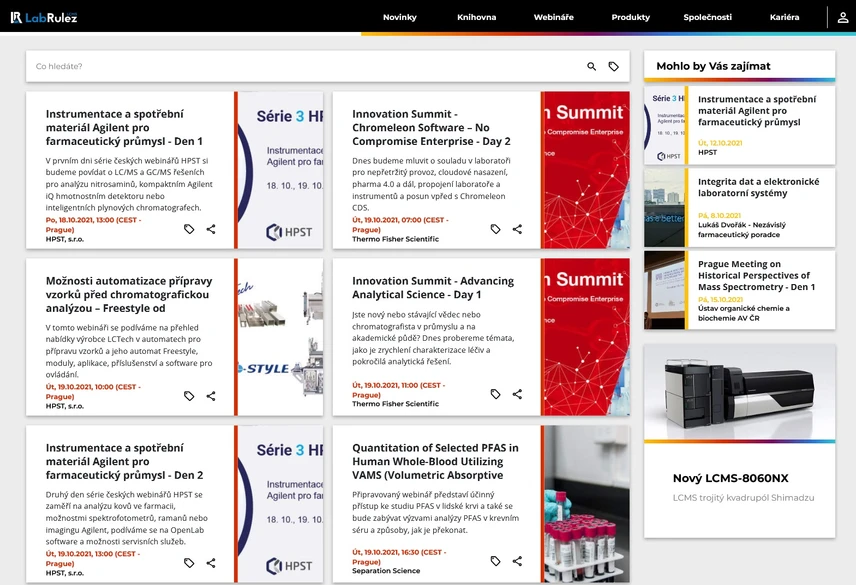Click the LabRulez logo
Viewport: 856px width, 585px height.
tap(44, 17)
